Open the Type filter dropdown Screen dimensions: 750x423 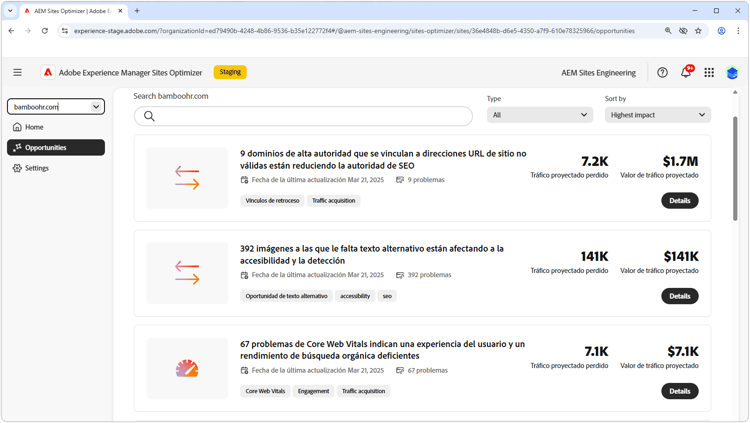(x=540, y=115)
